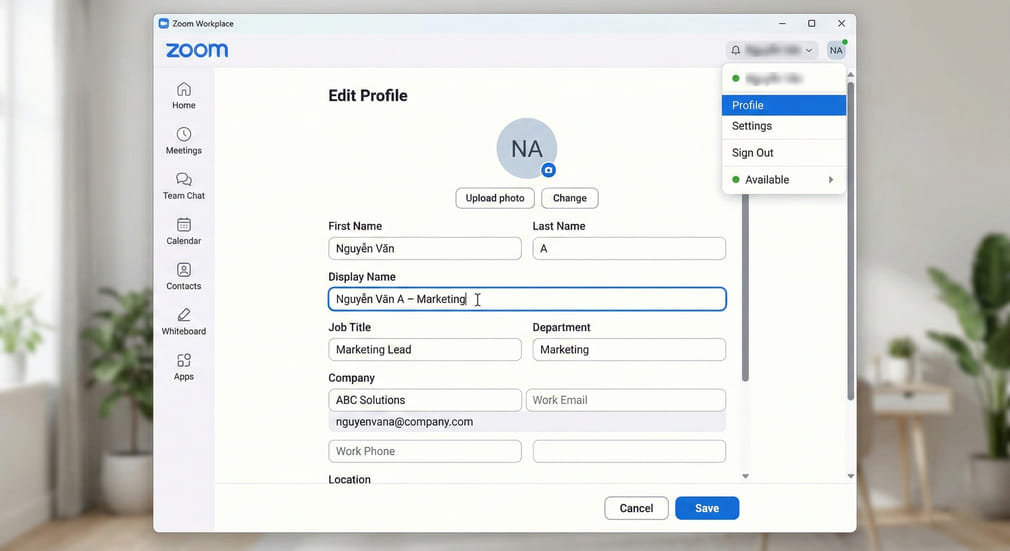Save the profile changes
Image resolution: width=1010 pixels, height=551 pixels.
click(707, 508)
